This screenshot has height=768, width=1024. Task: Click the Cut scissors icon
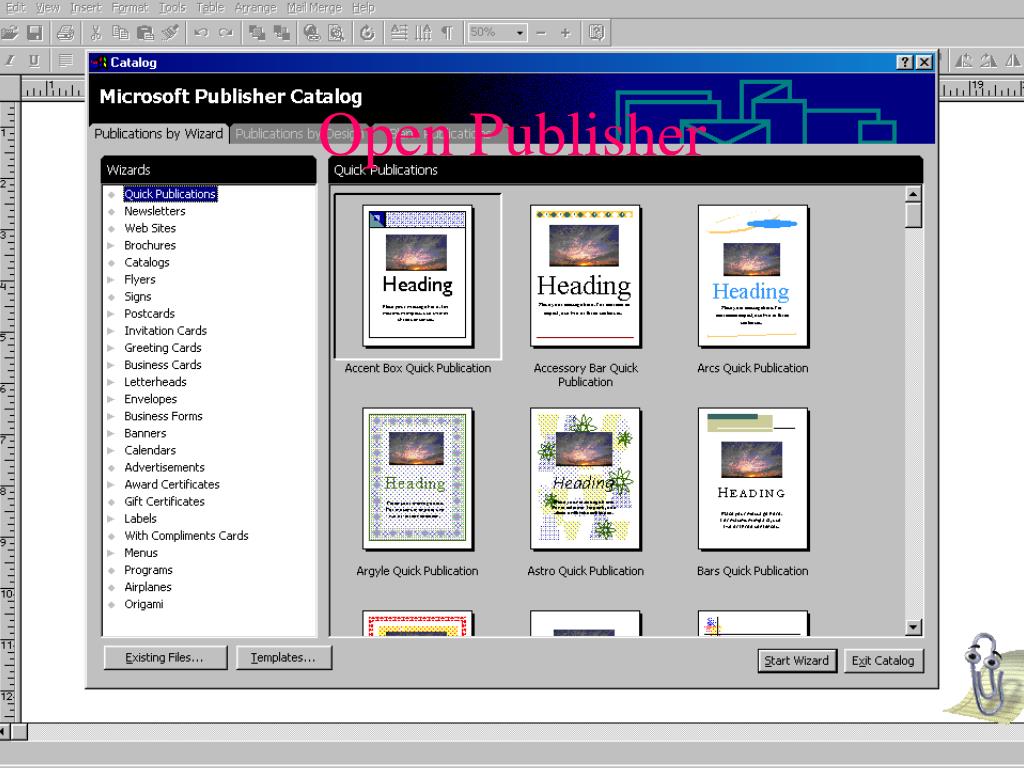click(95, 32)
